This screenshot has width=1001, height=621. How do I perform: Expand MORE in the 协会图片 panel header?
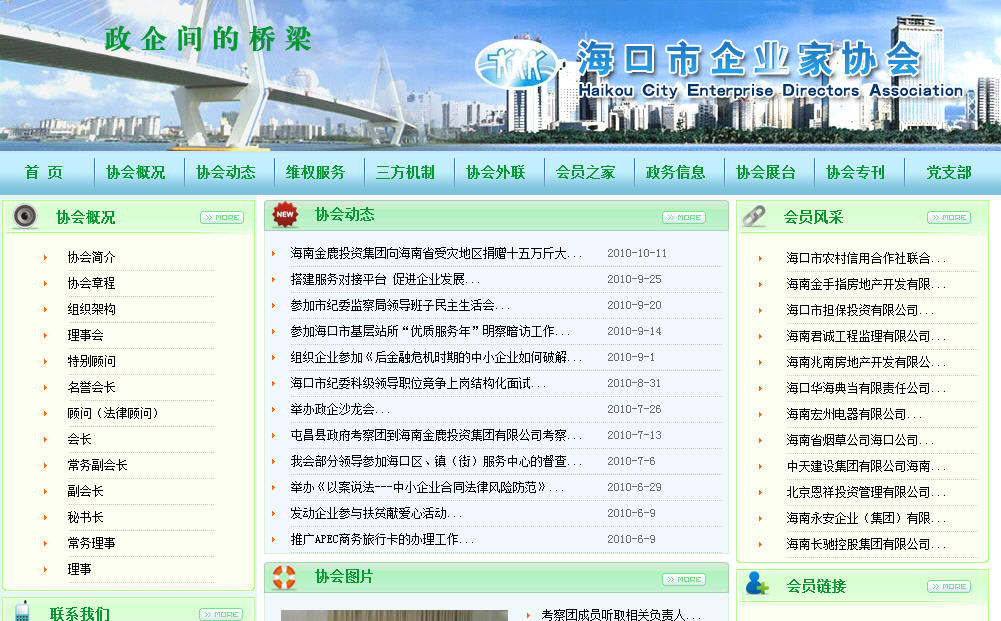point(684,579)
